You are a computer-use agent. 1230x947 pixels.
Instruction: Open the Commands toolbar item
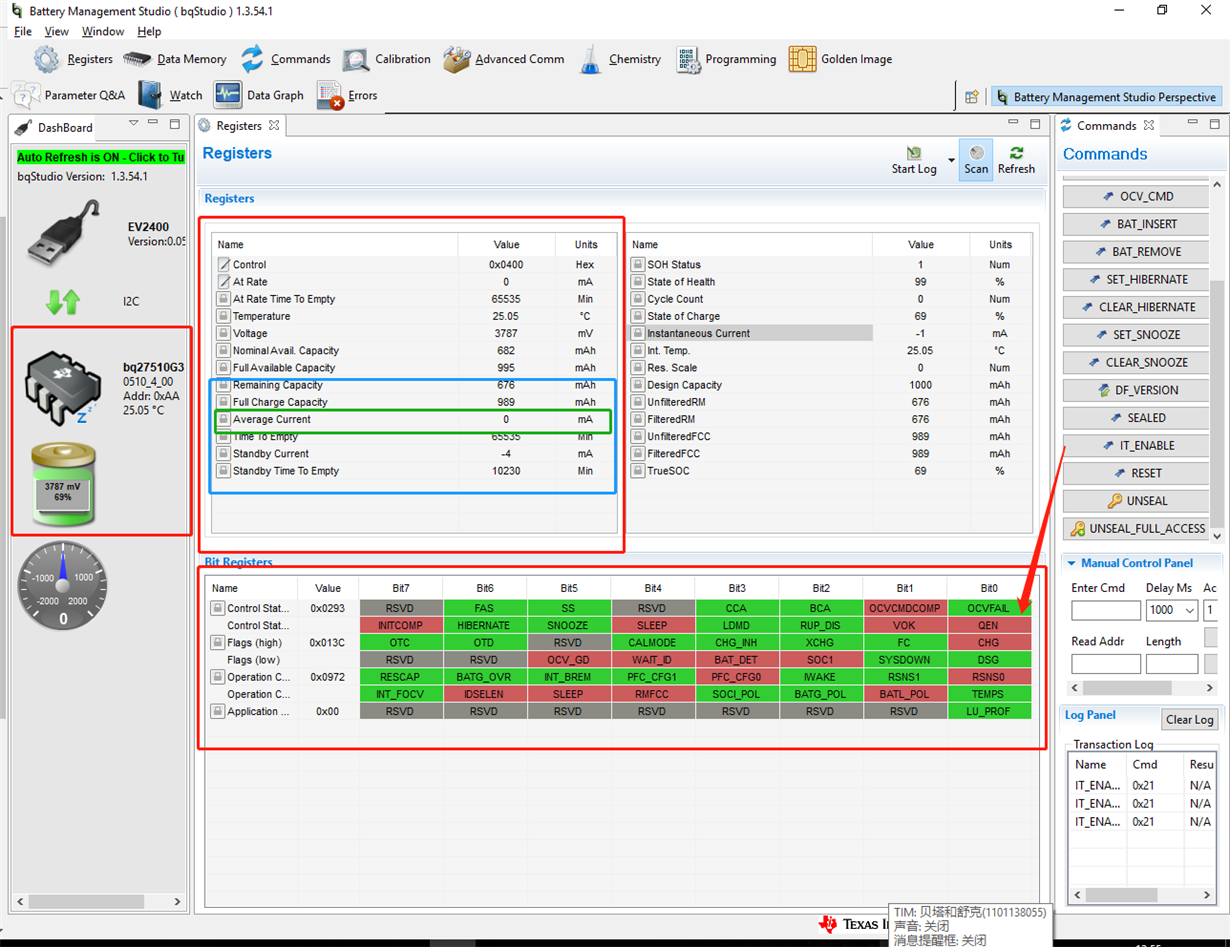(285, 59)
